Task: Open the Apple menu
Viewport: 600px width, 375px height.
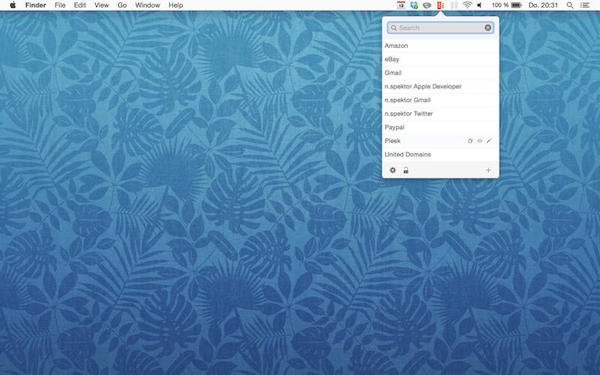Action: click(13, 5)
